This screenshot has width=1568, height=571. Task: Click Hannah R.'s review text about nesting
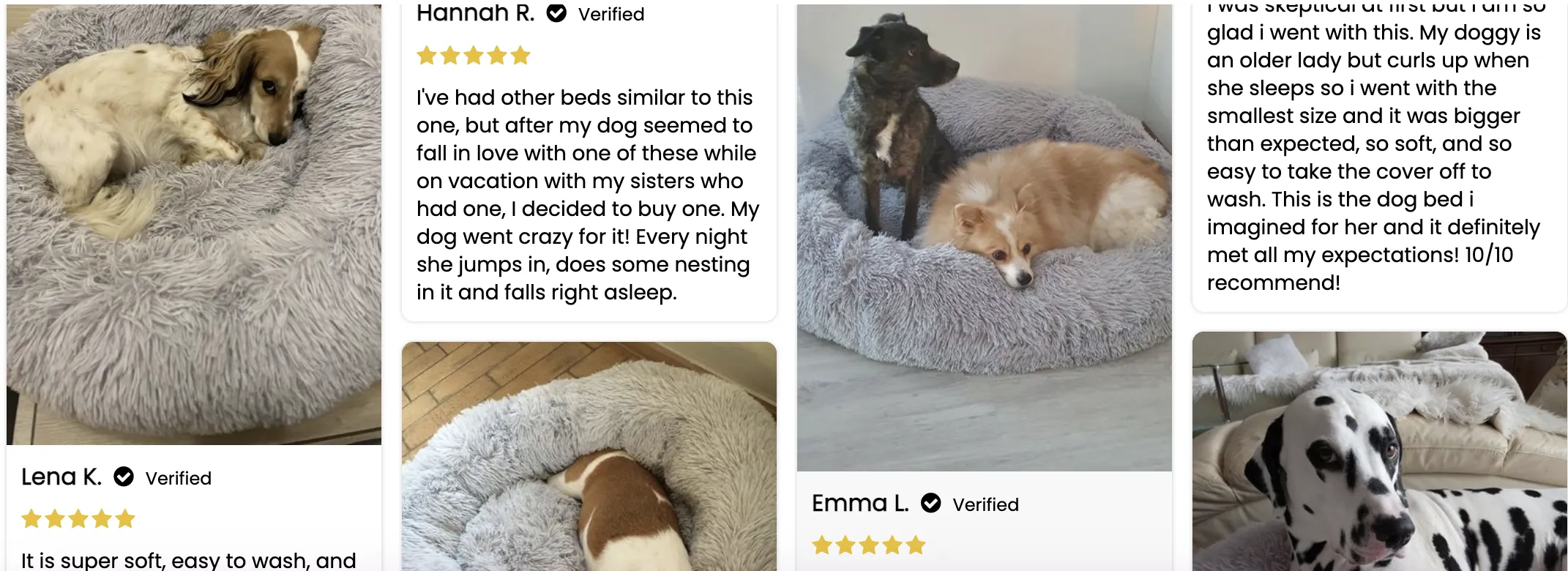588,195
